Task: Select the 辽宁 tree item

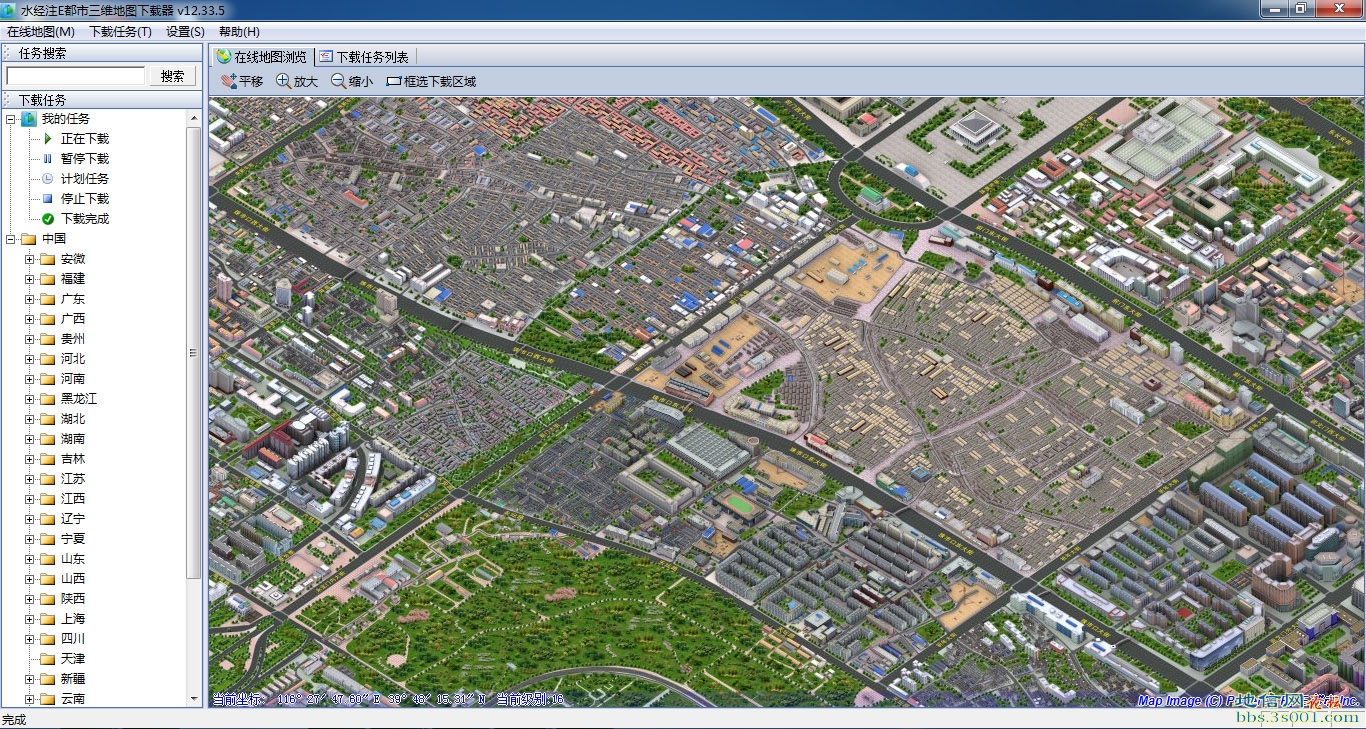Action: click(73, 519)
